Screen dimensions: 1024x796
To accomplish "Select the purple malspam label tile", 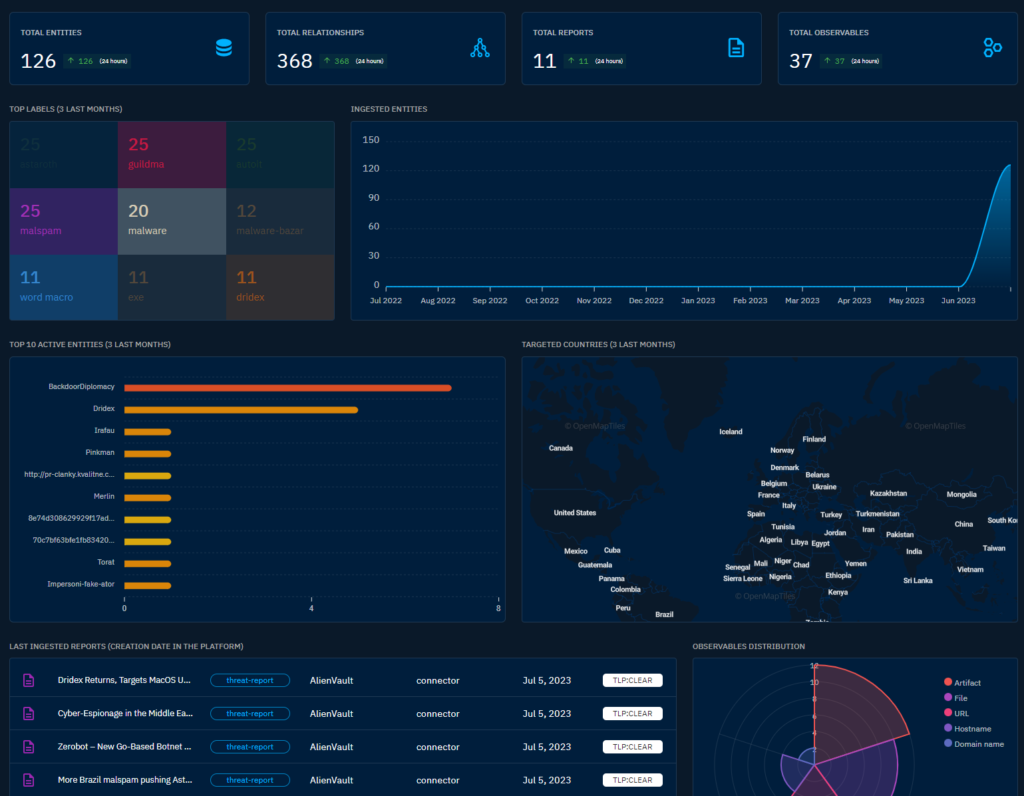I will (64, 221).
